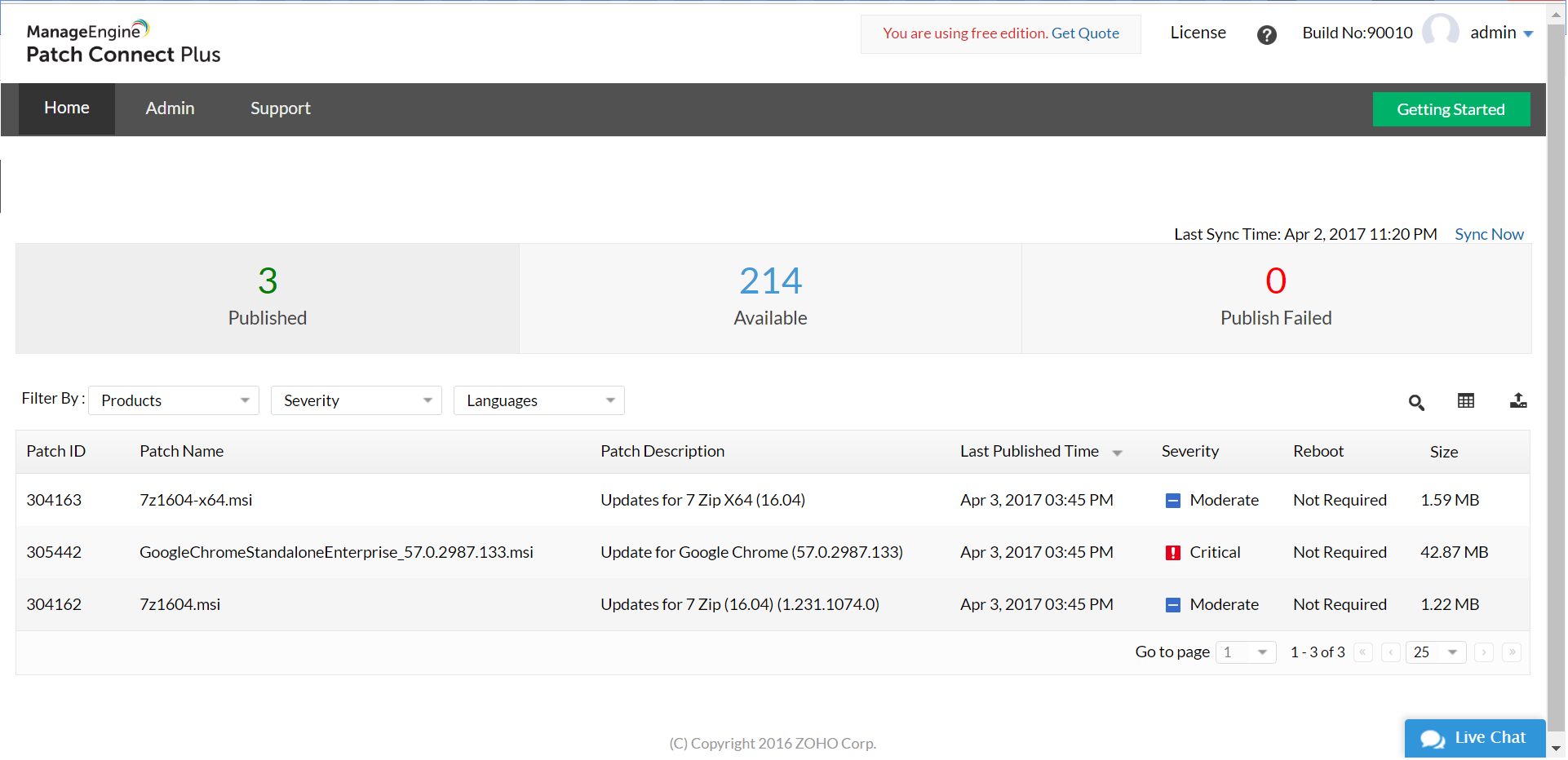Click the Live Chat bubble icon
1568x760 pixels.
pos(1434,740)
